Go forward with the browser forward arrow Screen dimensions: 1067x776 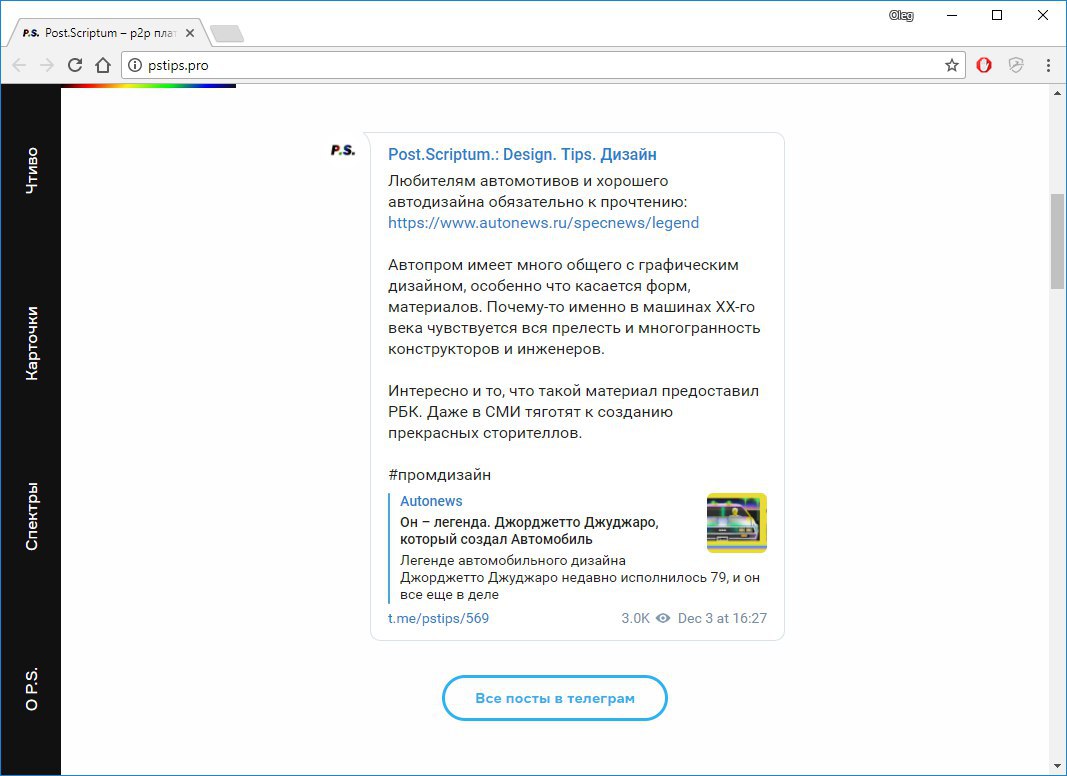click(x=47, y=65)
